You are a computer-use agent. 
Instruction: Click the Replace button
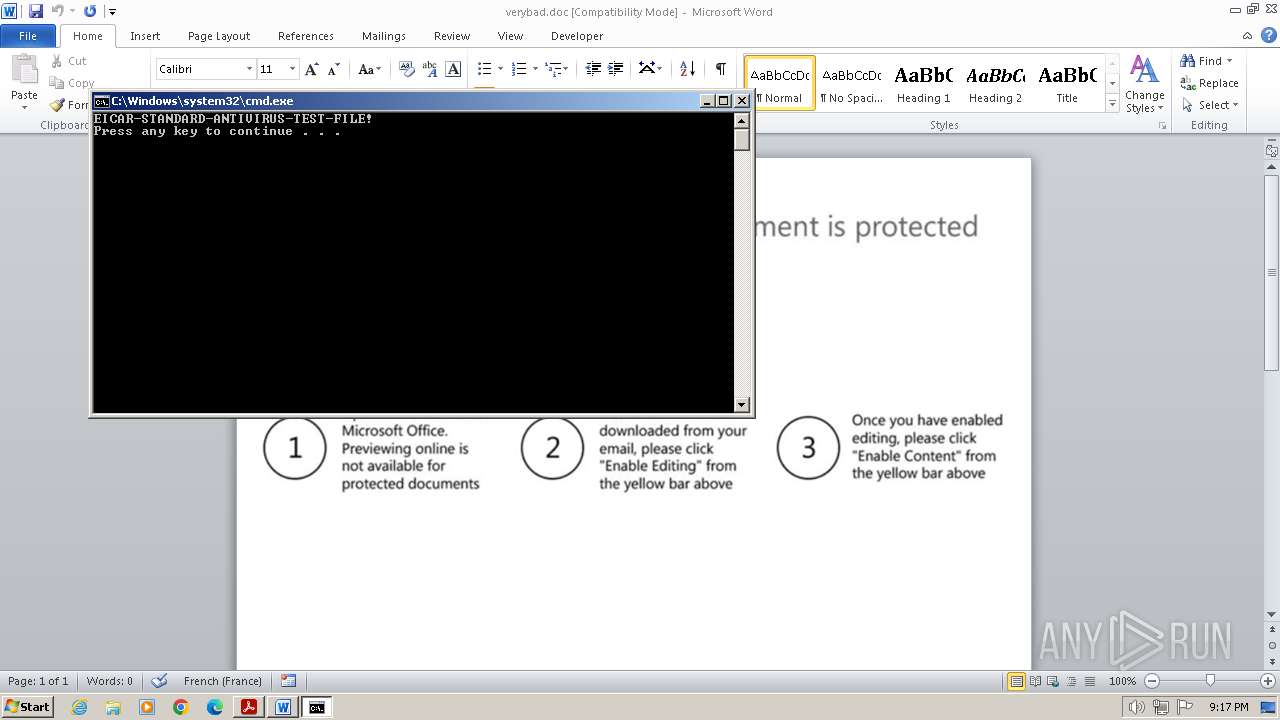click(x=1209, y=83)
